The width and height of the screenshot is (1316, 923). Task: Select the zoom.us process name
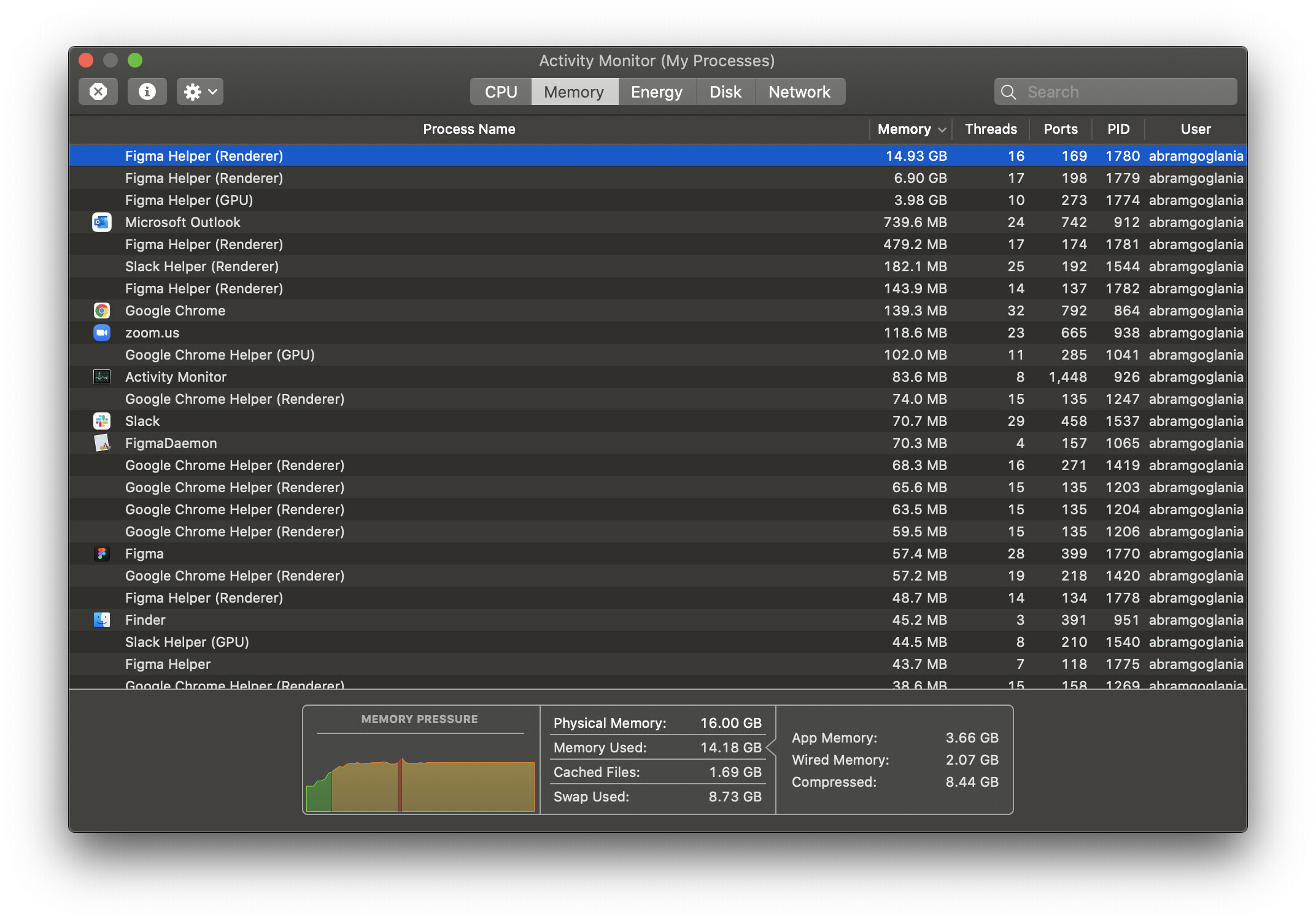coord(152,333)
